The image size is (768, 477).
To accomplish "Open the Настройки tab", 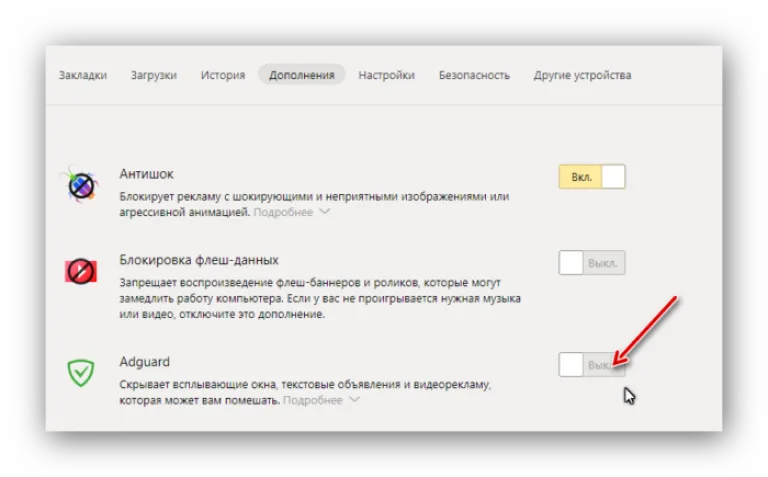I will (x=386, y=75).
